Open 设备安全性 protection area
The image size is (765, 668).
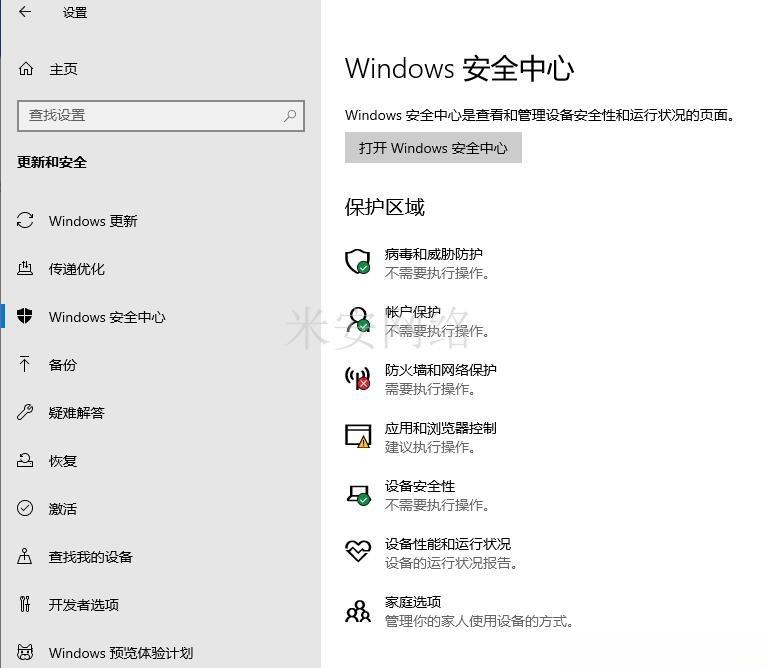(x=418, y=495)
